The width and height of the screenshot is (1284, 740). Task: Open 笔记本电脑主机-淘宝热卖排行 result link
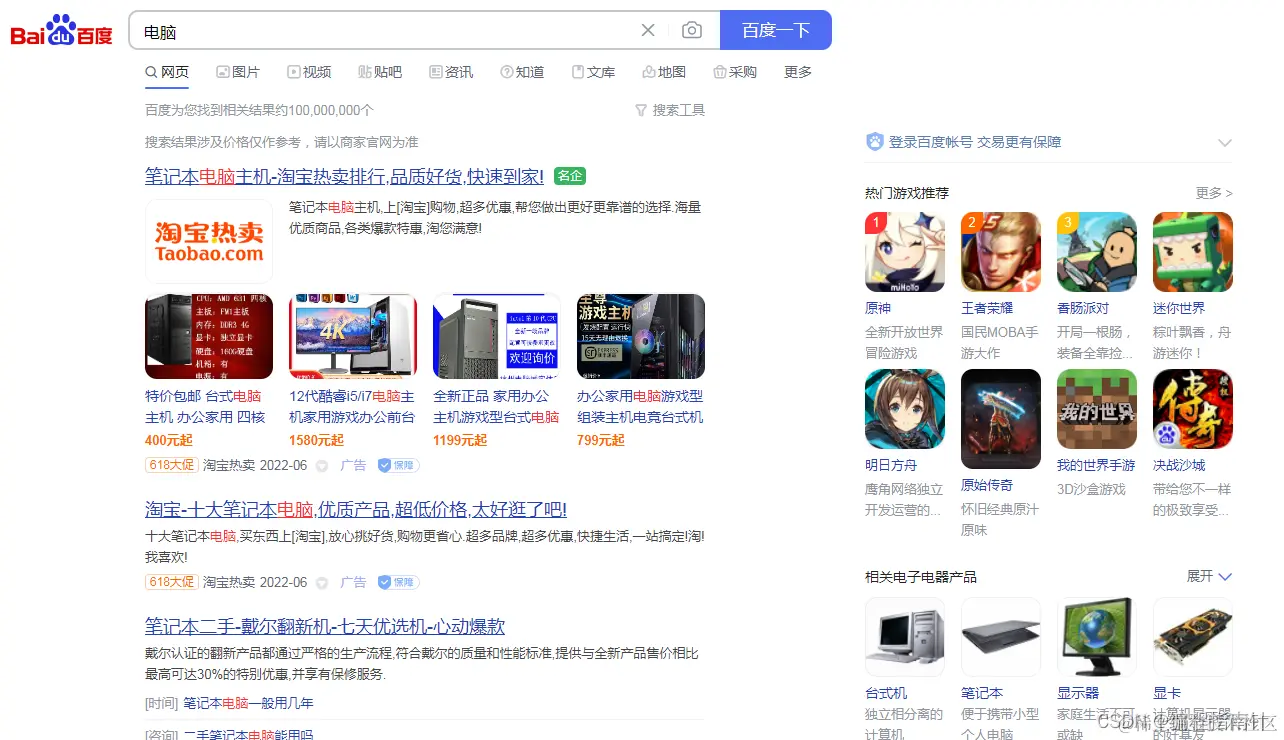click(x=344, y=177)
